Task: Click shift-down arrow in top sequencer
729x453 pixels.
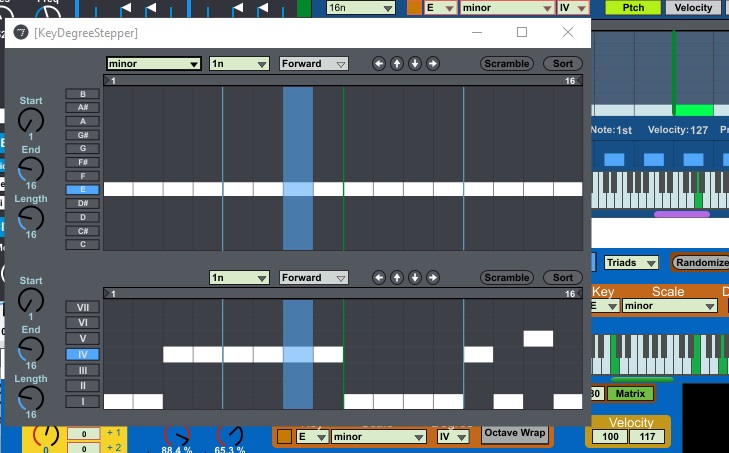Action: click(x=415, y=64)
